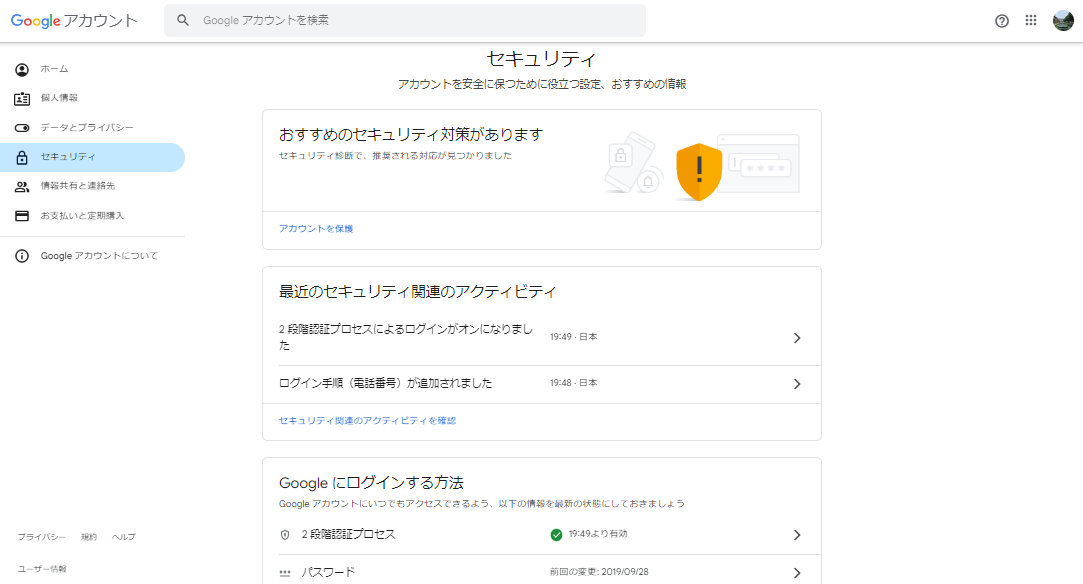The height and width of the screenshot is (584, 1083).
Task: Focus the Google アカウントを検索 field
Action: click(405, 21)
